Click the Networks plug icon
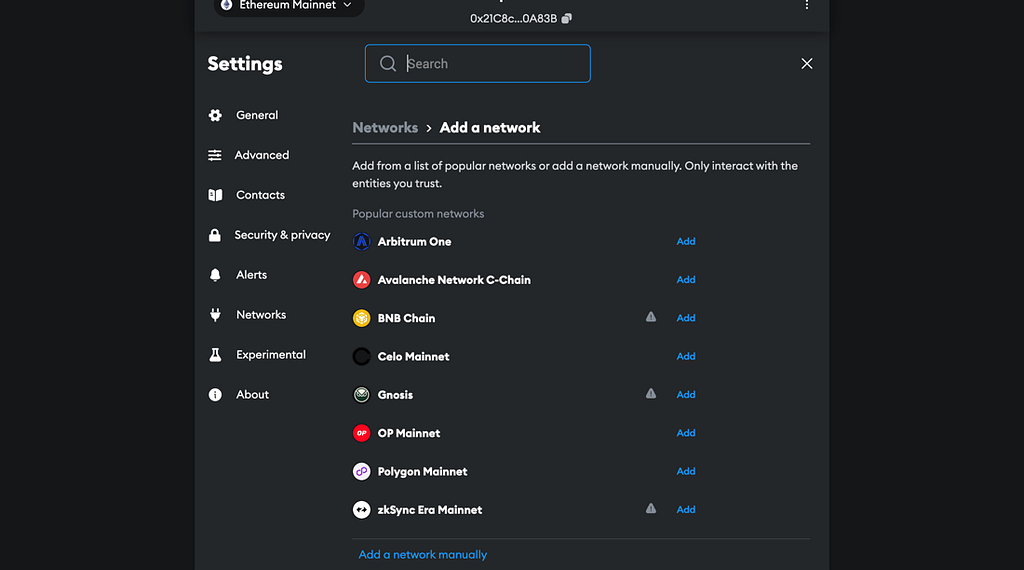Image resolution: width=1024 pixels, height=570 pixels. 215,315
